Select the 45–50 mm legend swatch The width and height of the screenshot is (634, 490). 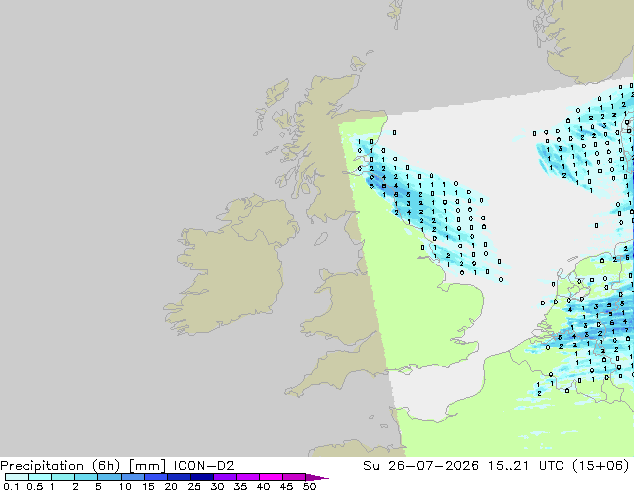(294, 477)
